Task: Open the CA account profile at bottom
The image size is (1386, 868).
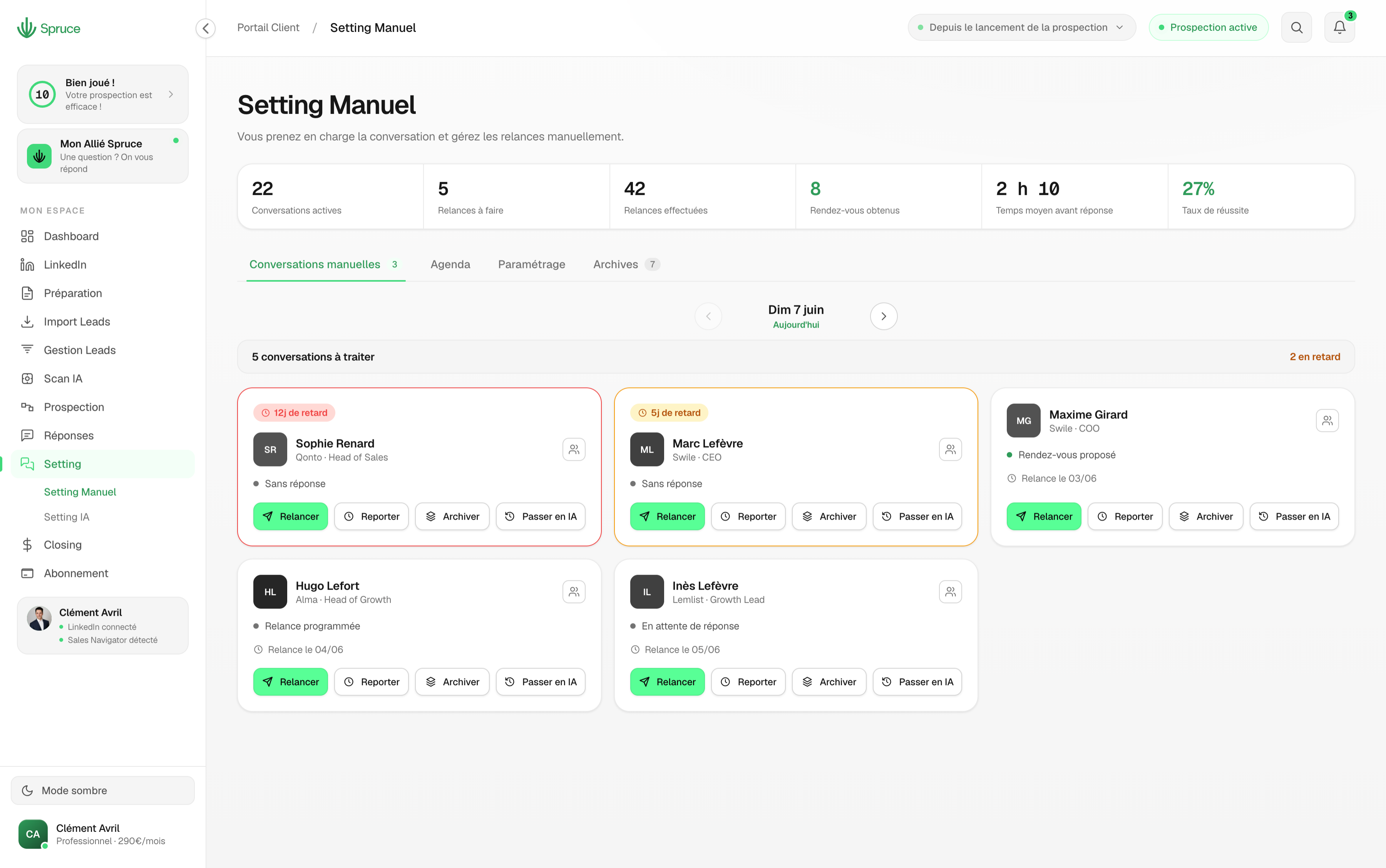Action: pos(103,835)
